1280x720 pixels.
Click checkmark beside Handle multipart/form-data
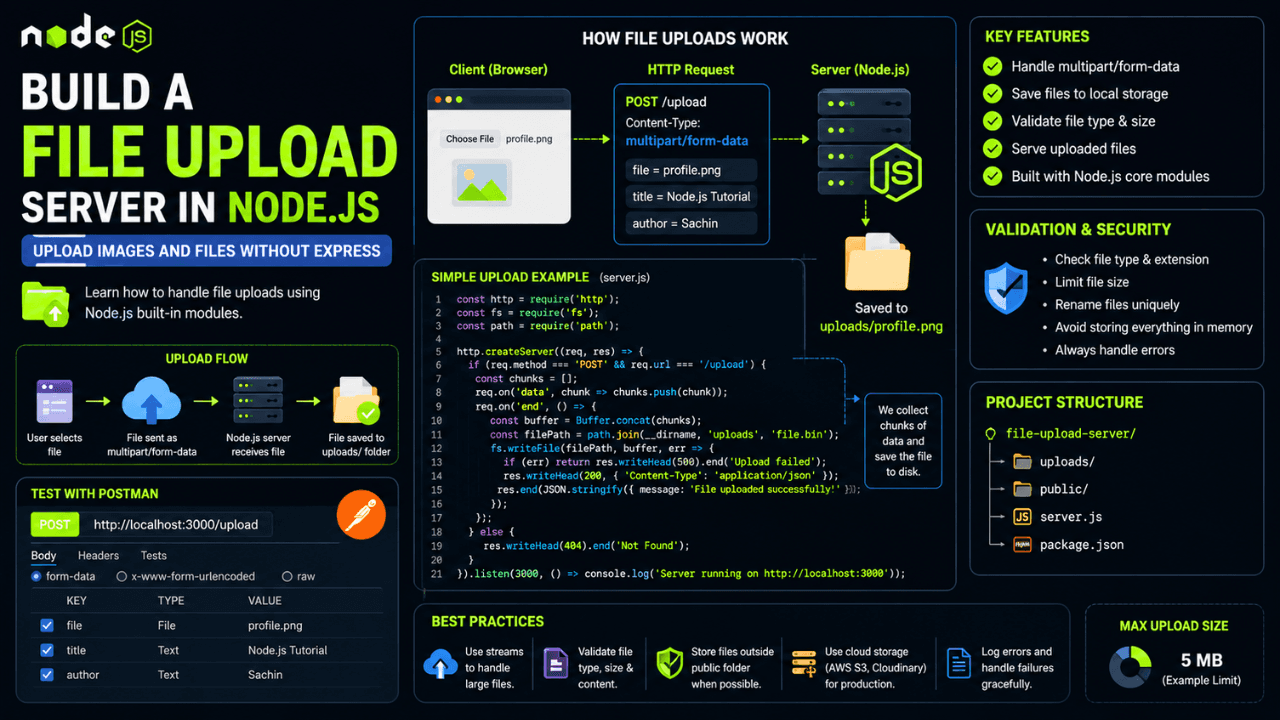pyautogui.click(x=992, y=66)
